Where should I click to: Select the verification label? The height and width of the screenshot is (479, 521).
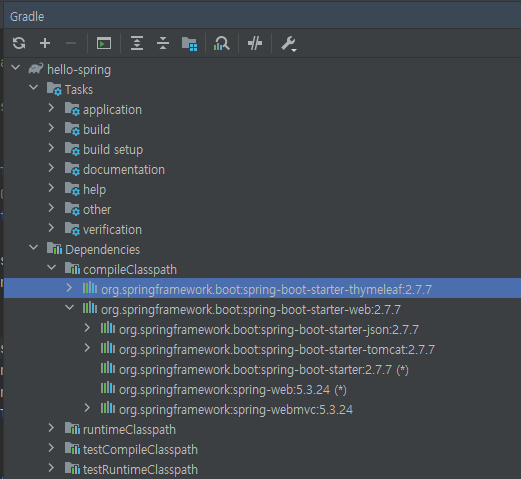coord(112,230)
